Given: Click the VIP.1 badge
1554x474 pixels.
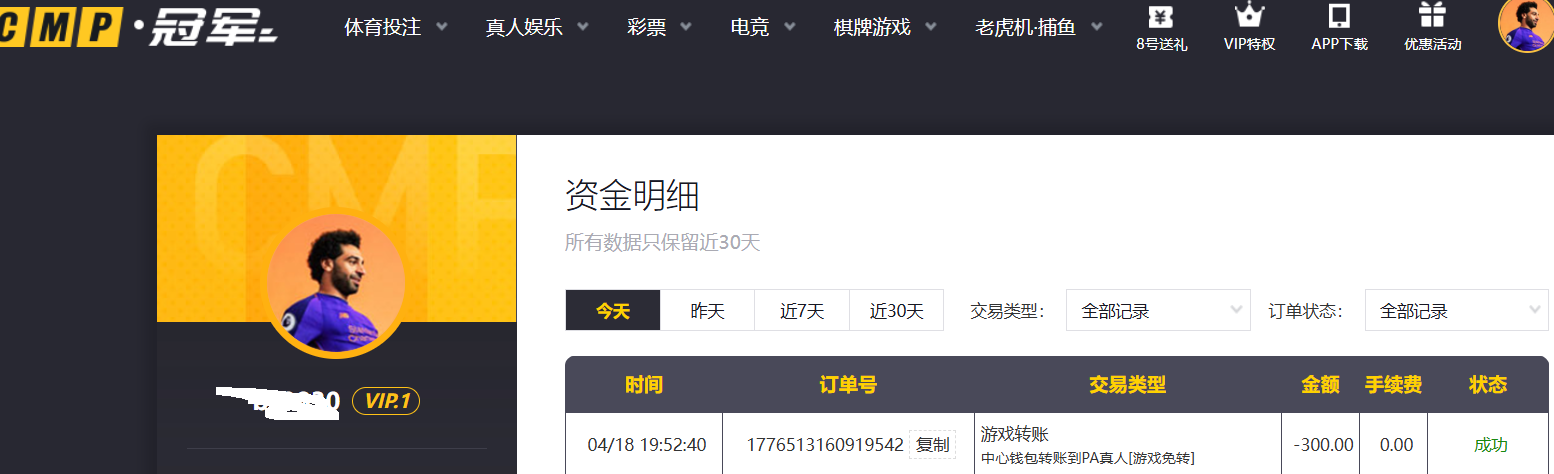Looking at the screenshot, I should tap(386, 402).
